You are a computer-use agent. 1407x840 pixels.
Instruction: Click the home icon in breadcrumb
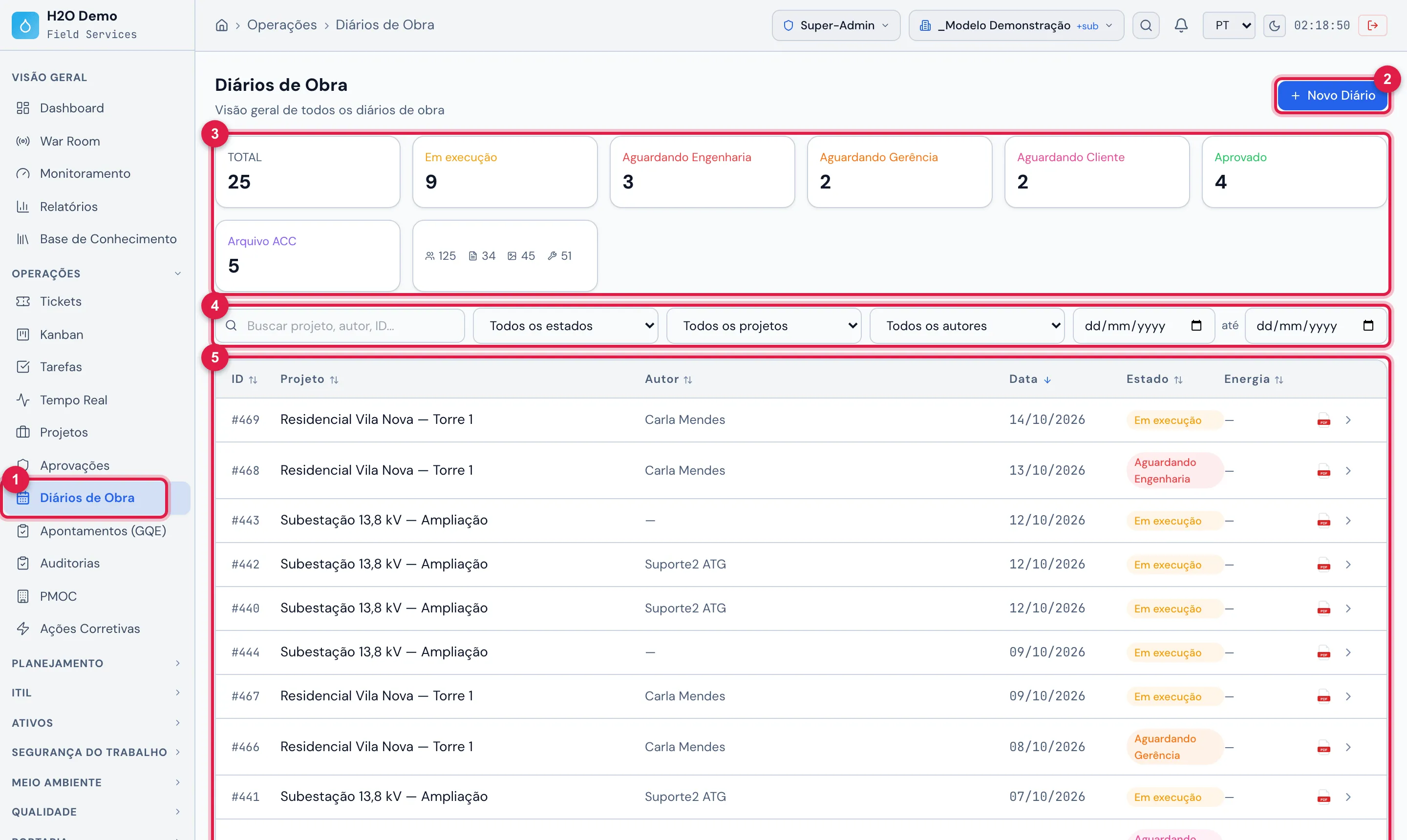pyautogui.click(x=222, y=25)
